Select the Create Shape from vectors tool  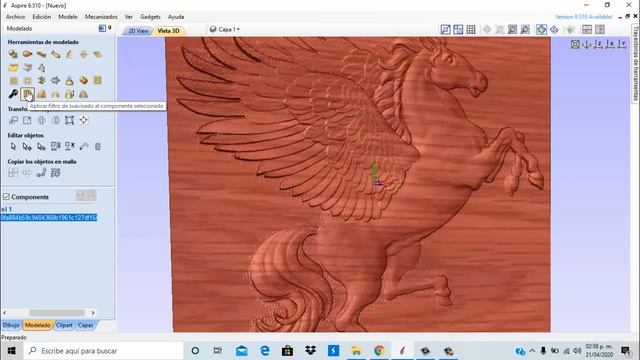(13, 54)
